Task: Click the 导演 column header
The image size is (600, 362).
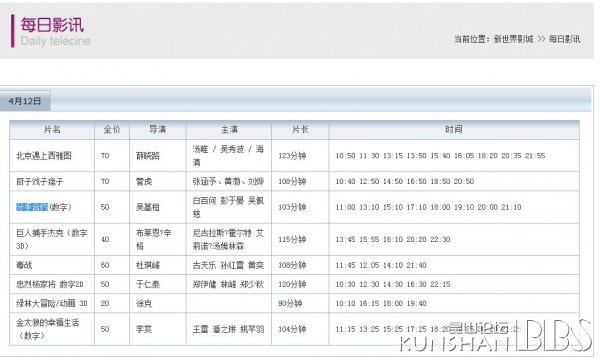Action: 158,130
